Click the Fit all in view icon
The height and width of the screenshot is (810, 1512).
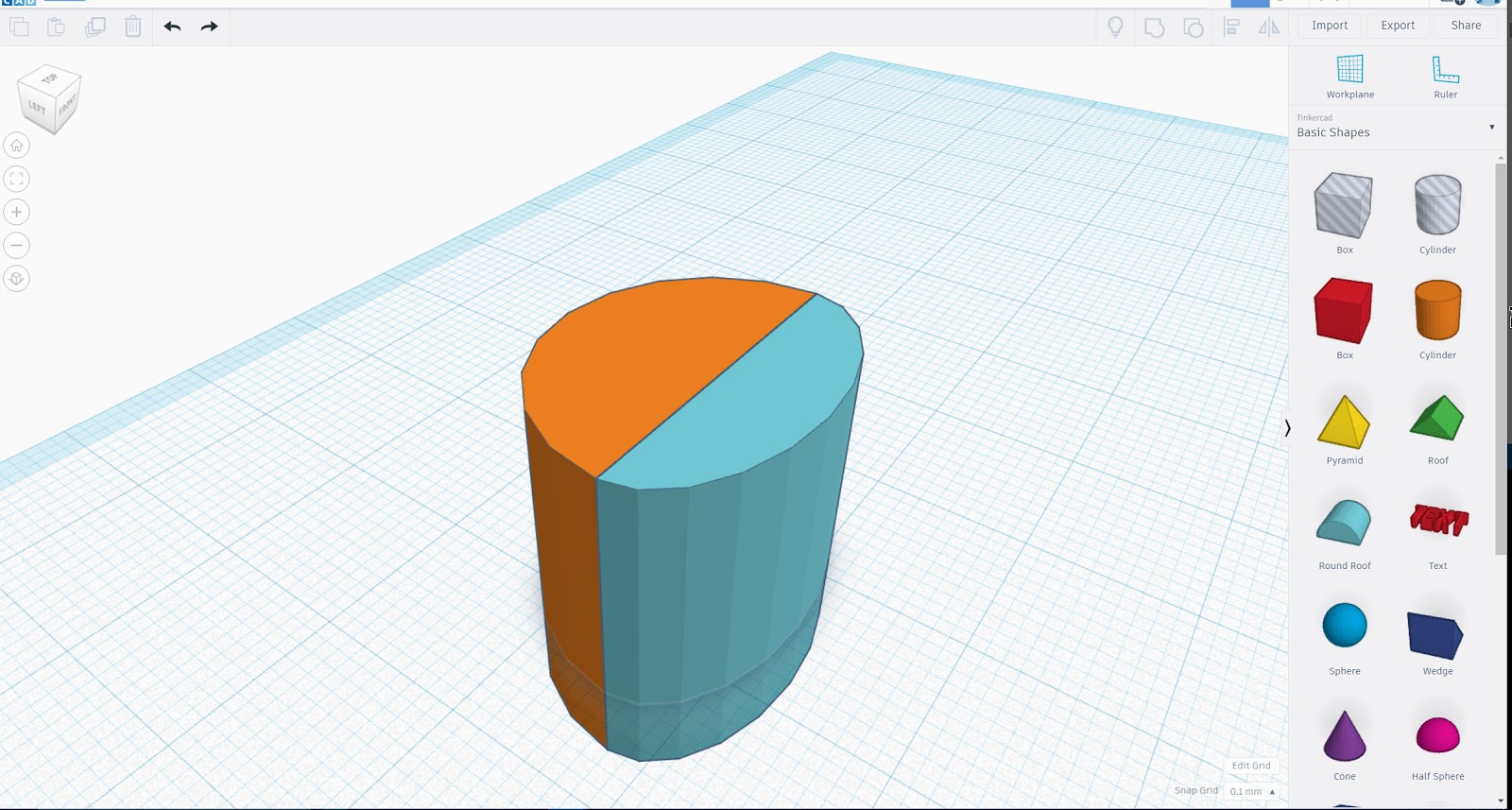[17, 179]
